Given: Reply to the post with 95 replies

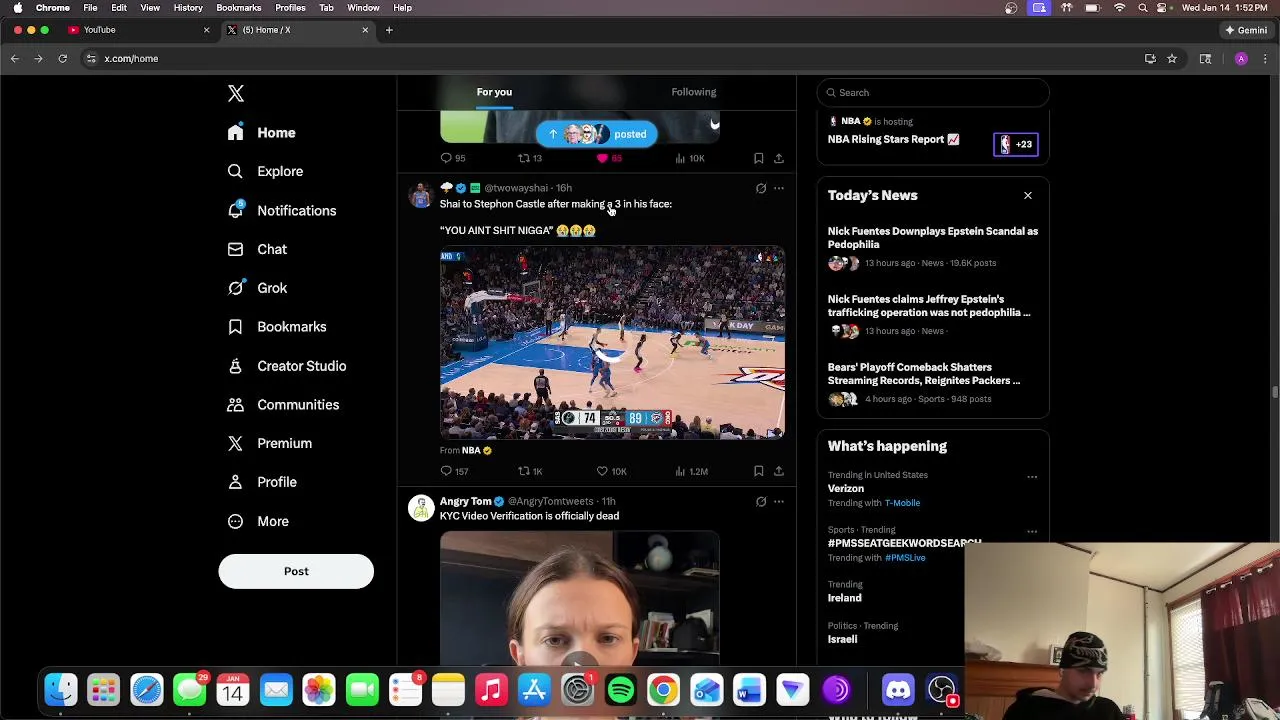Looking at the screenshot, I should tap(453, 158).
